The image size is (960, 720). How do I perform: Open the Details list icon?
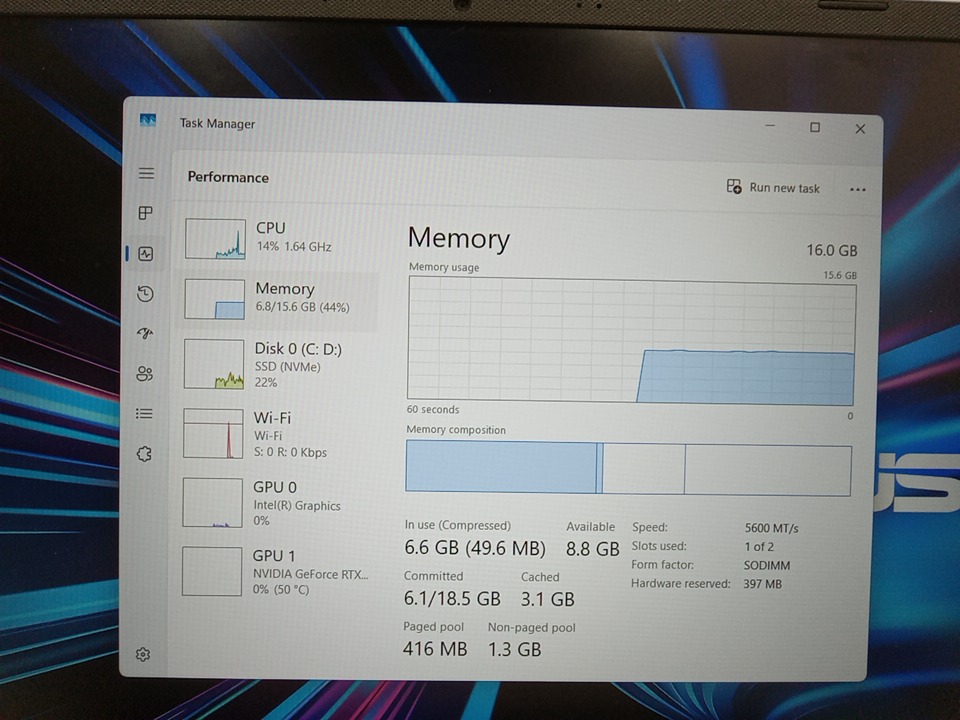145,414
